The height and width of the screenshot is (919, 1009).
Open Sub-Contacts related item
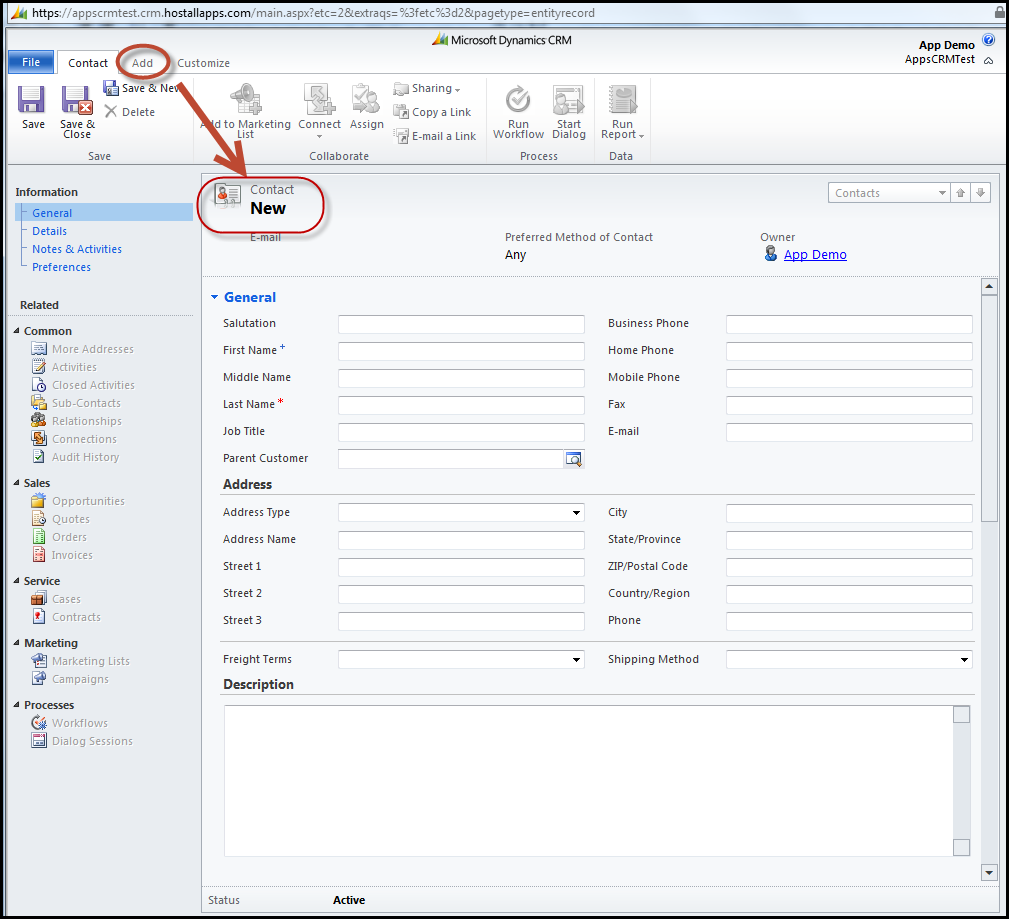[76, 403]
